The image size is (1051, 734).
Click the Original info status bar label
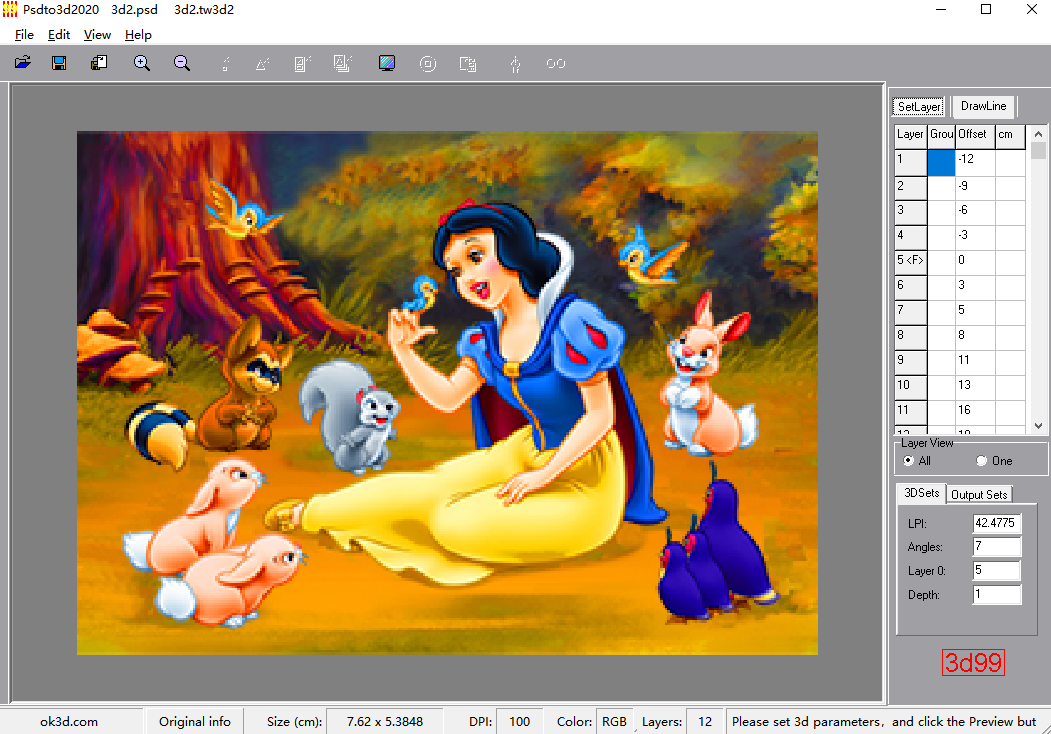point(194,721)
